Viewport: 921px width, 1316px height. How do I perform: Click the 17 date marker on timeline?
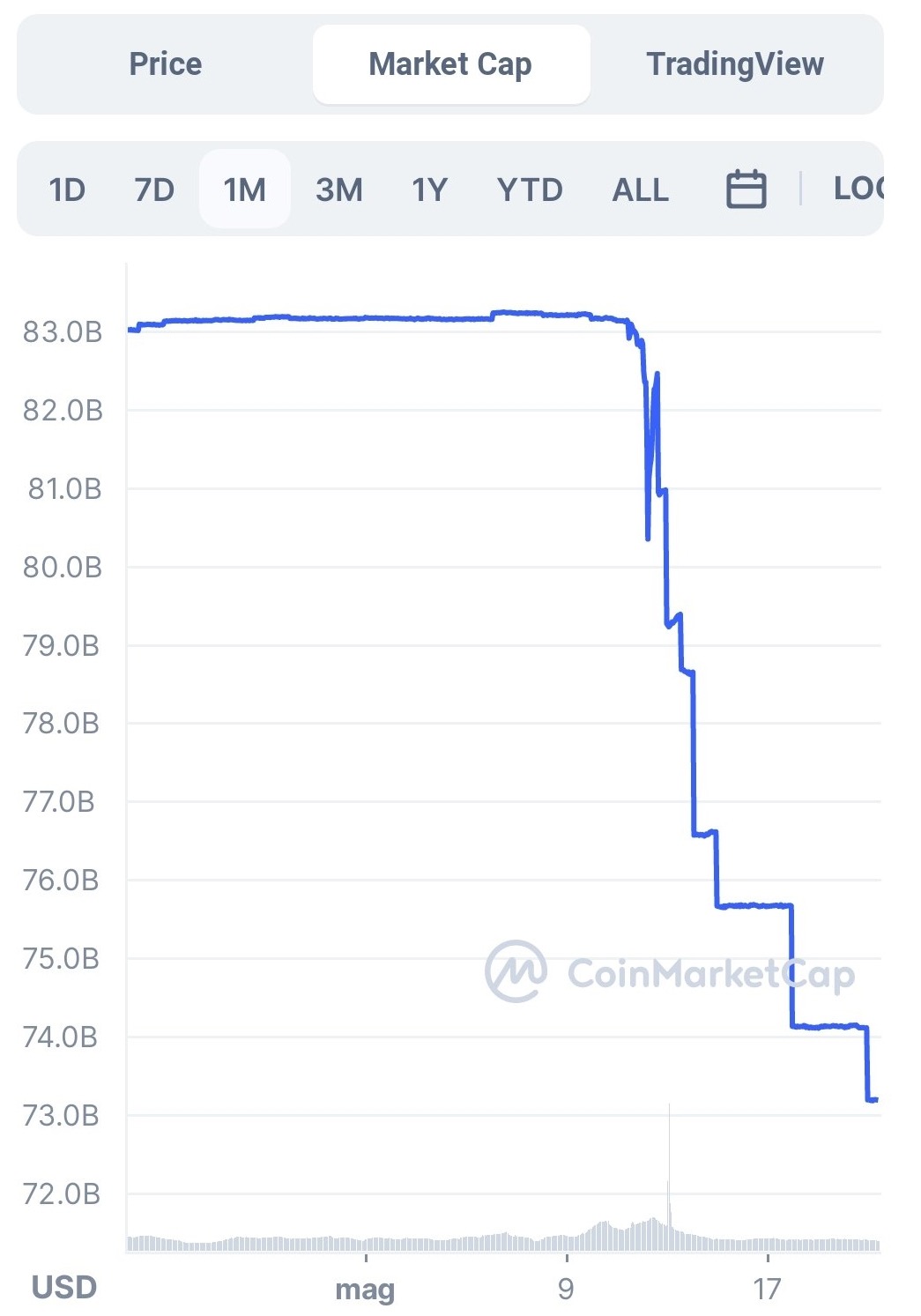(x=768, y=1290)
